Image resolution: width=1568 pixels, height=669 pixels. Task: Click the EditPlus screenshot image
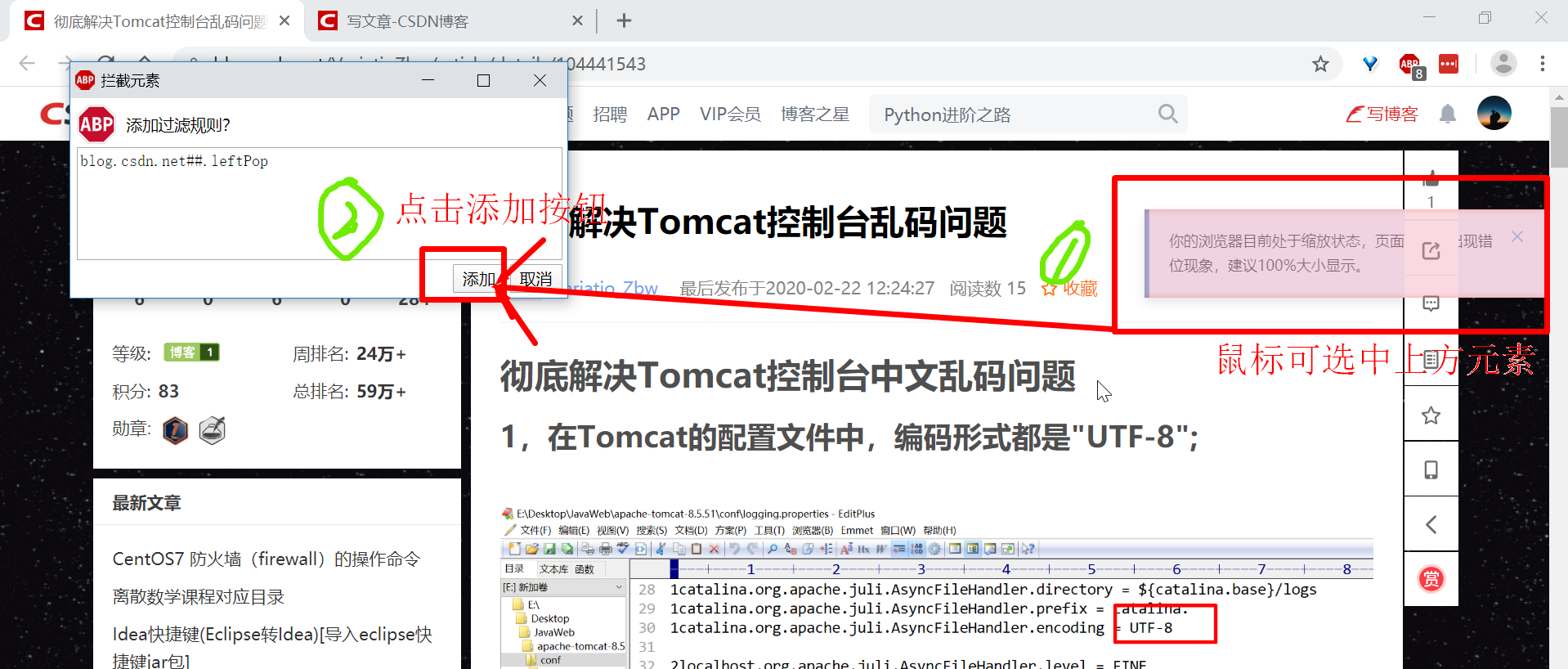pos(937,587)
